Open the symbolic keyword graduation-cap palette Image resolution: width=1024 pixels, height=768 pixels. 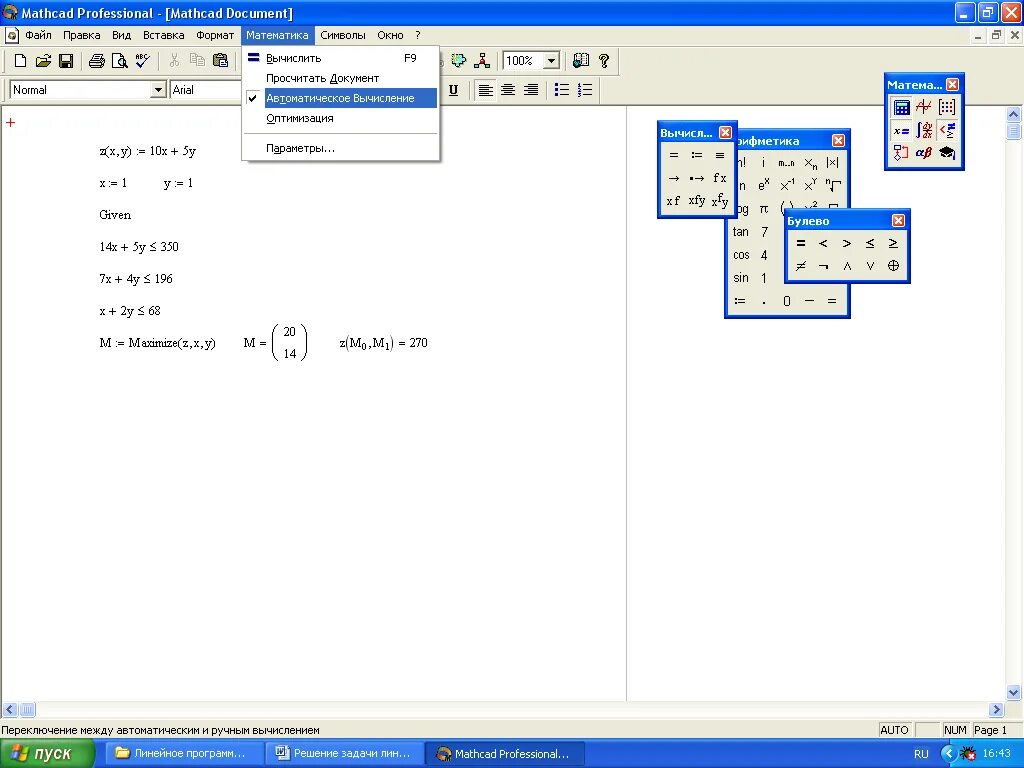[x=946, y=153]
